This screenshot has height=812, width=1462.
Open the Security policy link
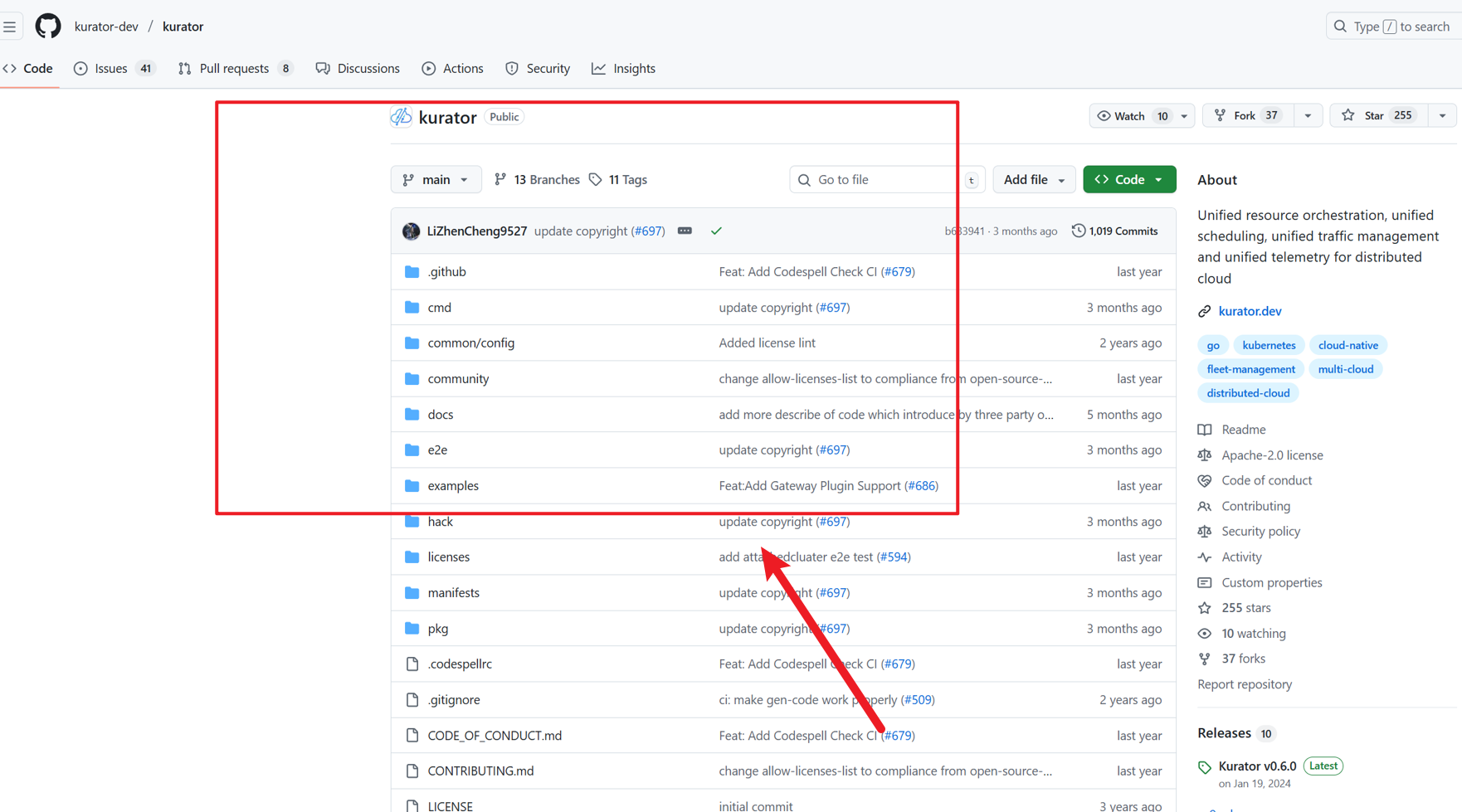click(1260, 532)
